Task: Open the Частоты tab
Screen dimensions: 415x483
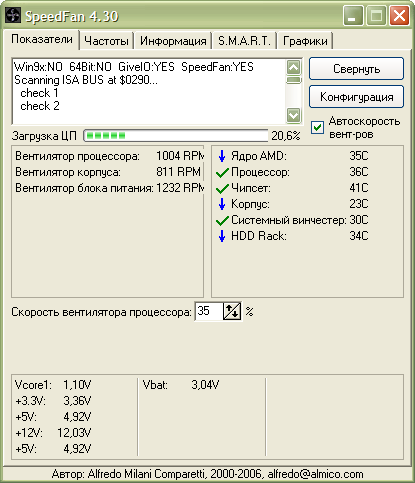Action: tap(106, 41)
